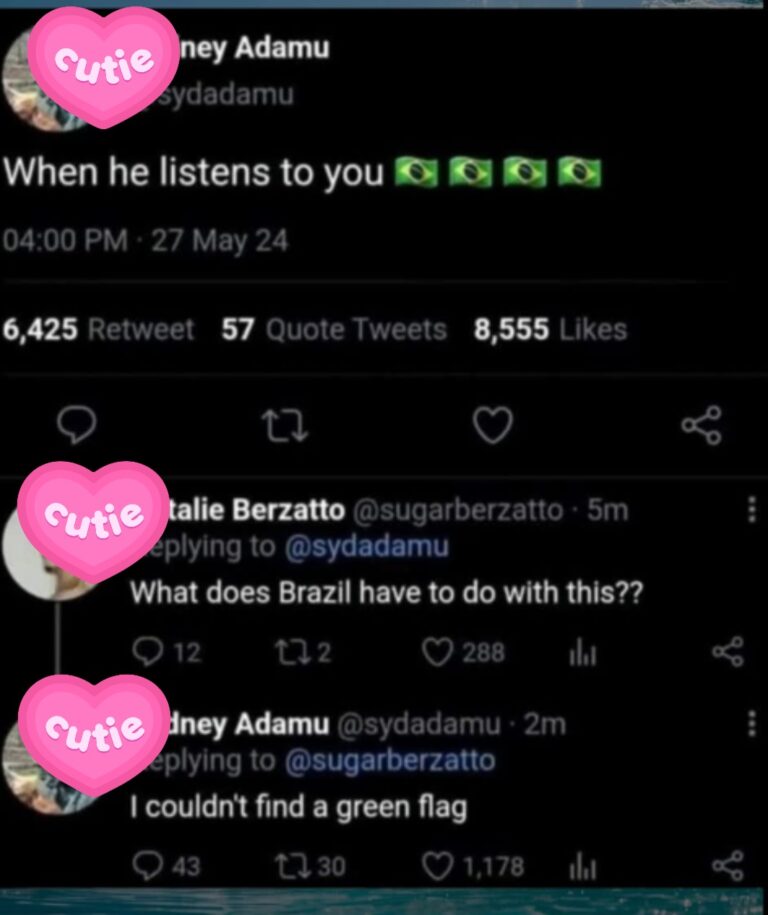768x915 pixels.
Task: Open the 6,425 Retweet list
Action: tap(100, 330)
